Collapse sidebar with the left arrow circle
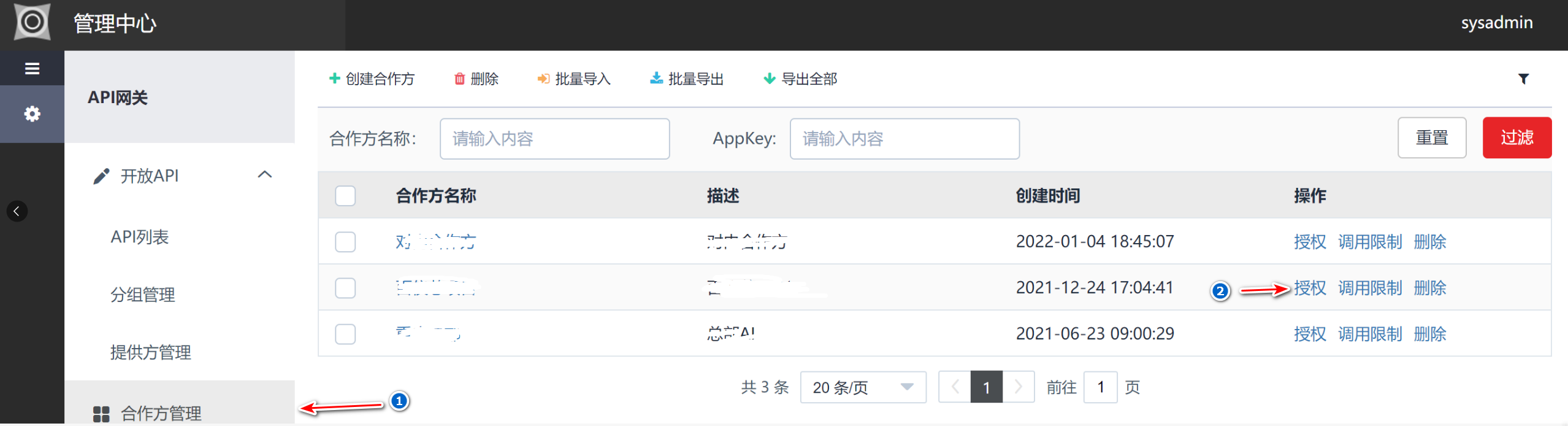This screenshot has height=426, width=1568. click(17, 211)
